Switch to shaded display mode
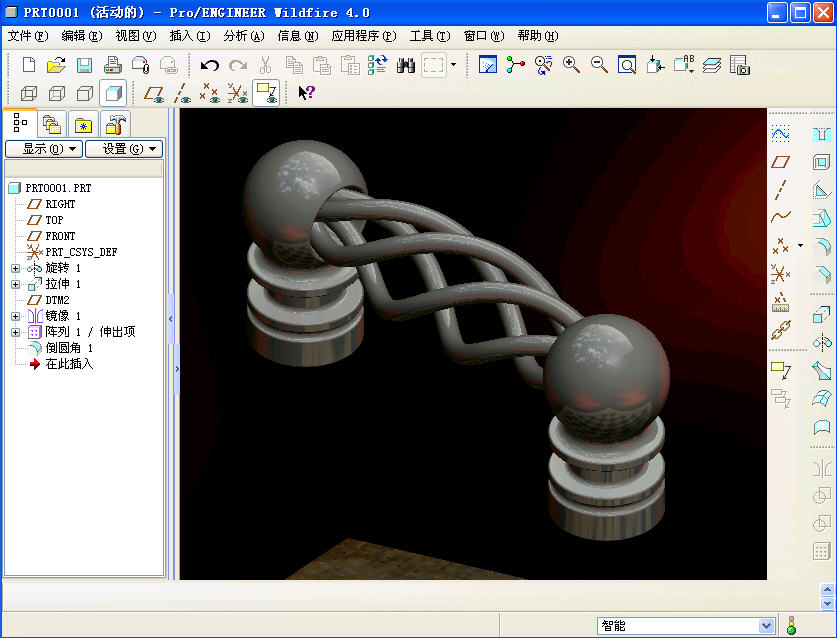This screenshot has height=638, width=837. pos(113,93)
